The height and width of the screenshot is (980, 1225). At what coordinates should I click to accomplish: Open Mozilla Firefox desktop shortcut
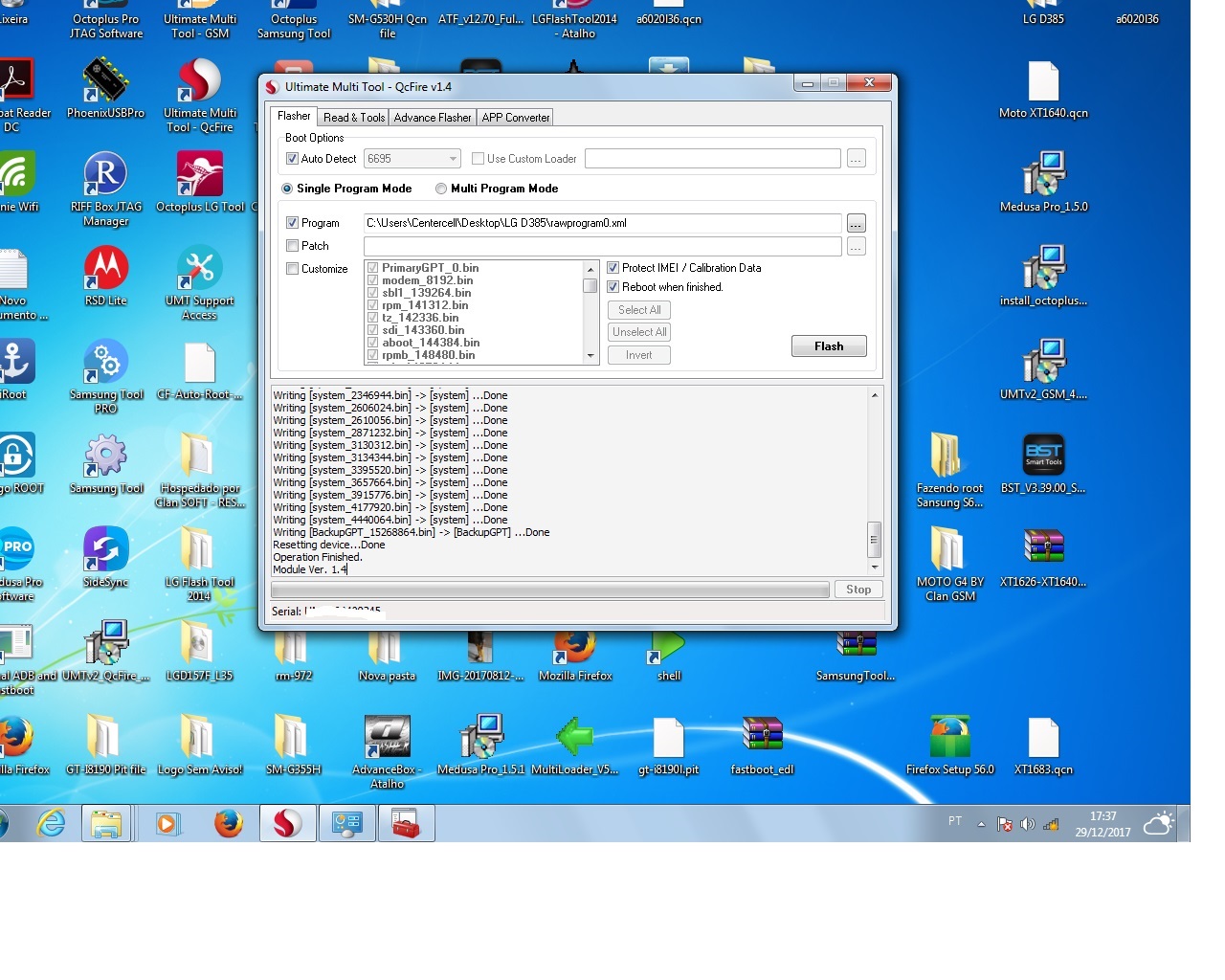coord(575,656)
